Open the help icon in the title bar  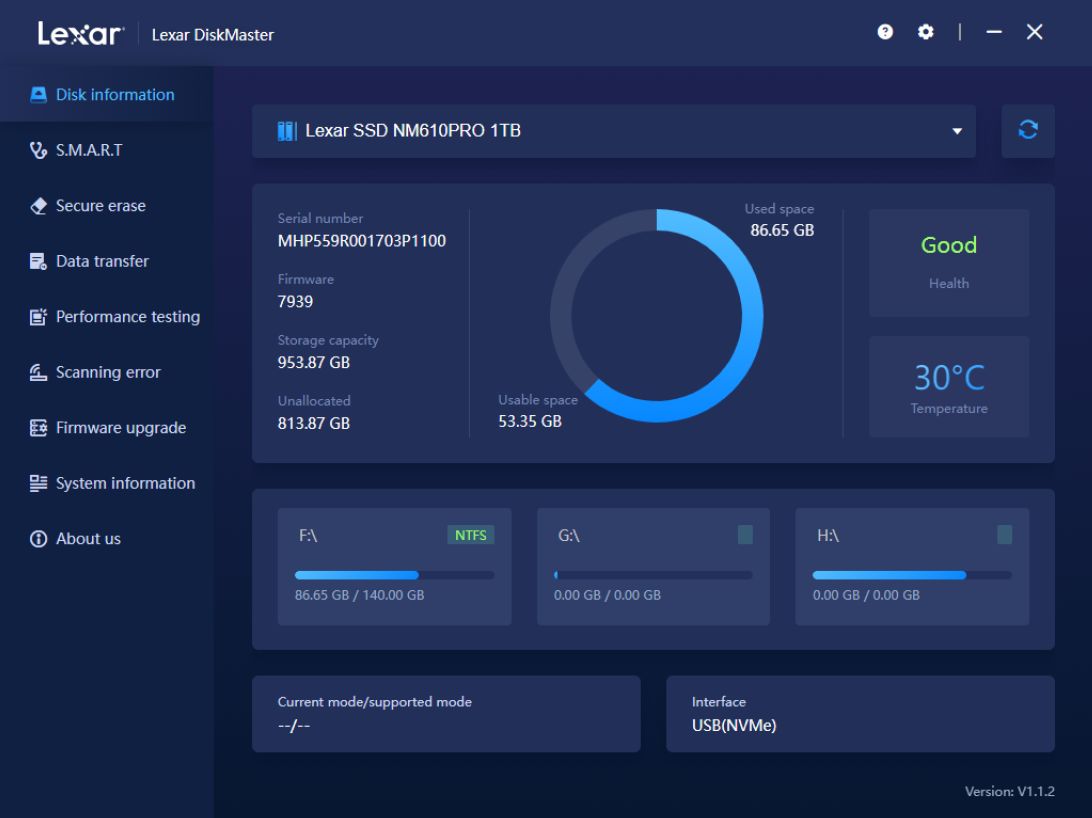(884, 31)
